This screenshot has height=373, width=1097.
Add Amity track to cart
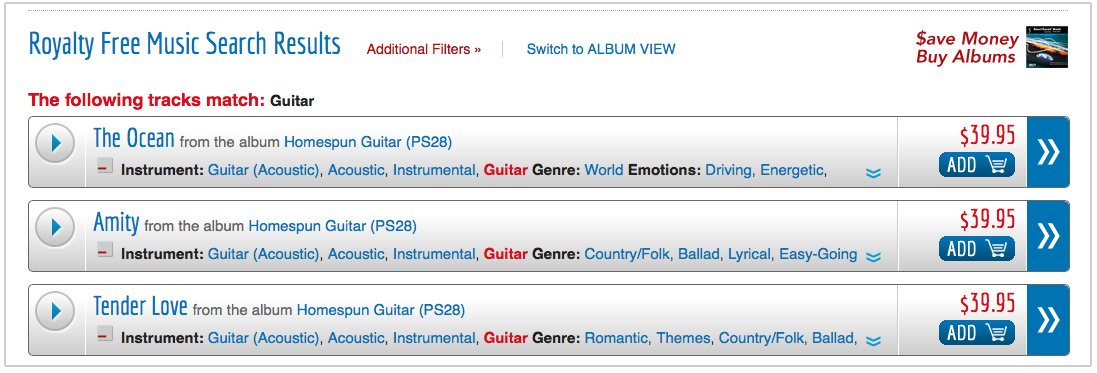click(977, 248)
